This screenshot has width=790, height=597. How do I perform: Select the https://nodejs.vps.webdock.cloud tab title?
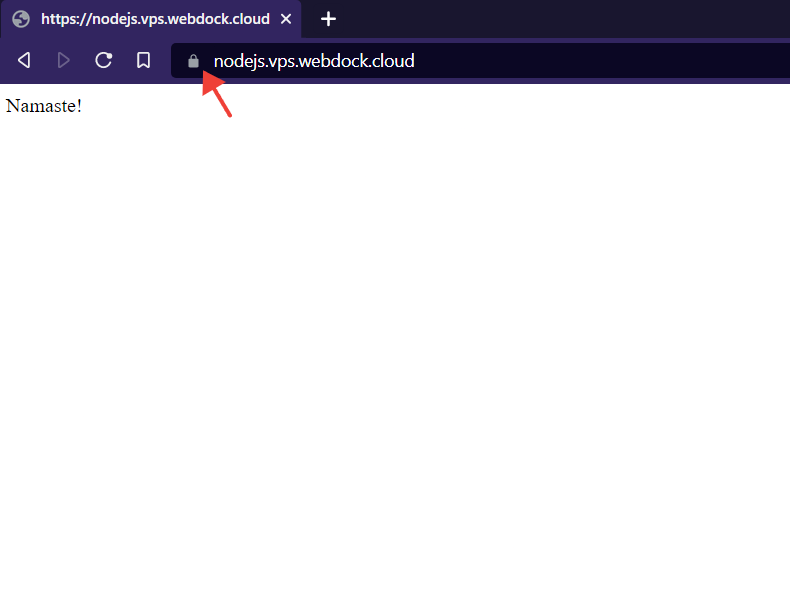tap(155, 19)
